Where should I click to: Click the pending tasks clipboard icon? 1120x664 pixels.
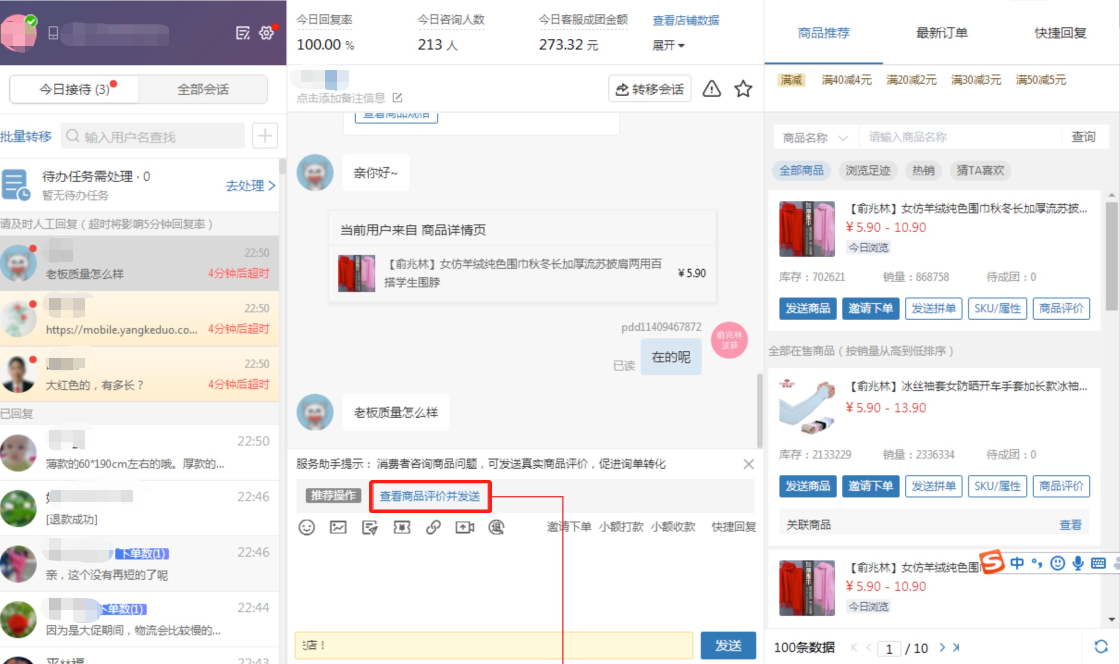click(15, 184)
